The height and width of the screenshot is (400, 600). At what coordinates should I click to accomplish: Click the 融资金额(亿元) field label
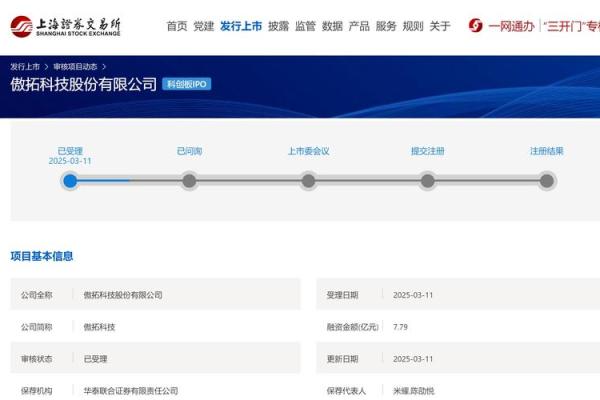pyautogui.click(x=352, y=327)
